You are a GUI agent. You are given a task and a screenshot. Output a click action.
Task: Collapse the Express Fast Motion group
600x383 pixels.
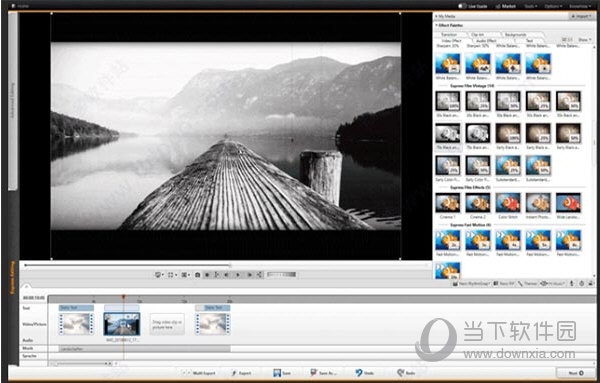pos(470,225)
